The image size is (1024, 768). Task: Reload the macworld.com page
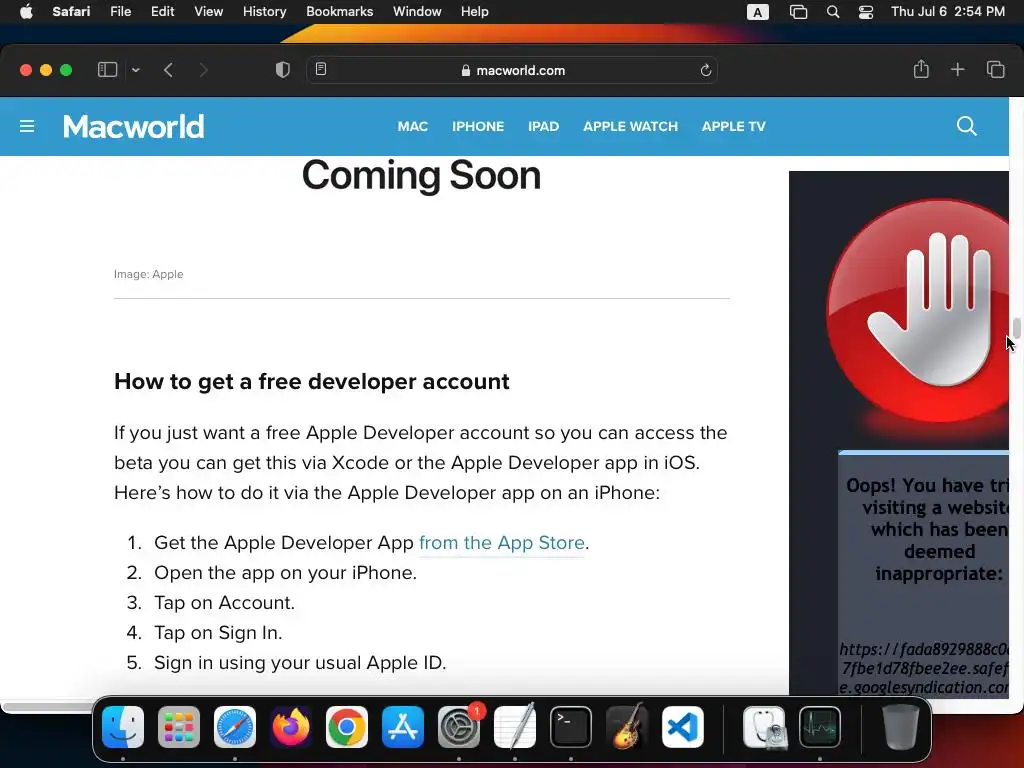tap(705, 70)
